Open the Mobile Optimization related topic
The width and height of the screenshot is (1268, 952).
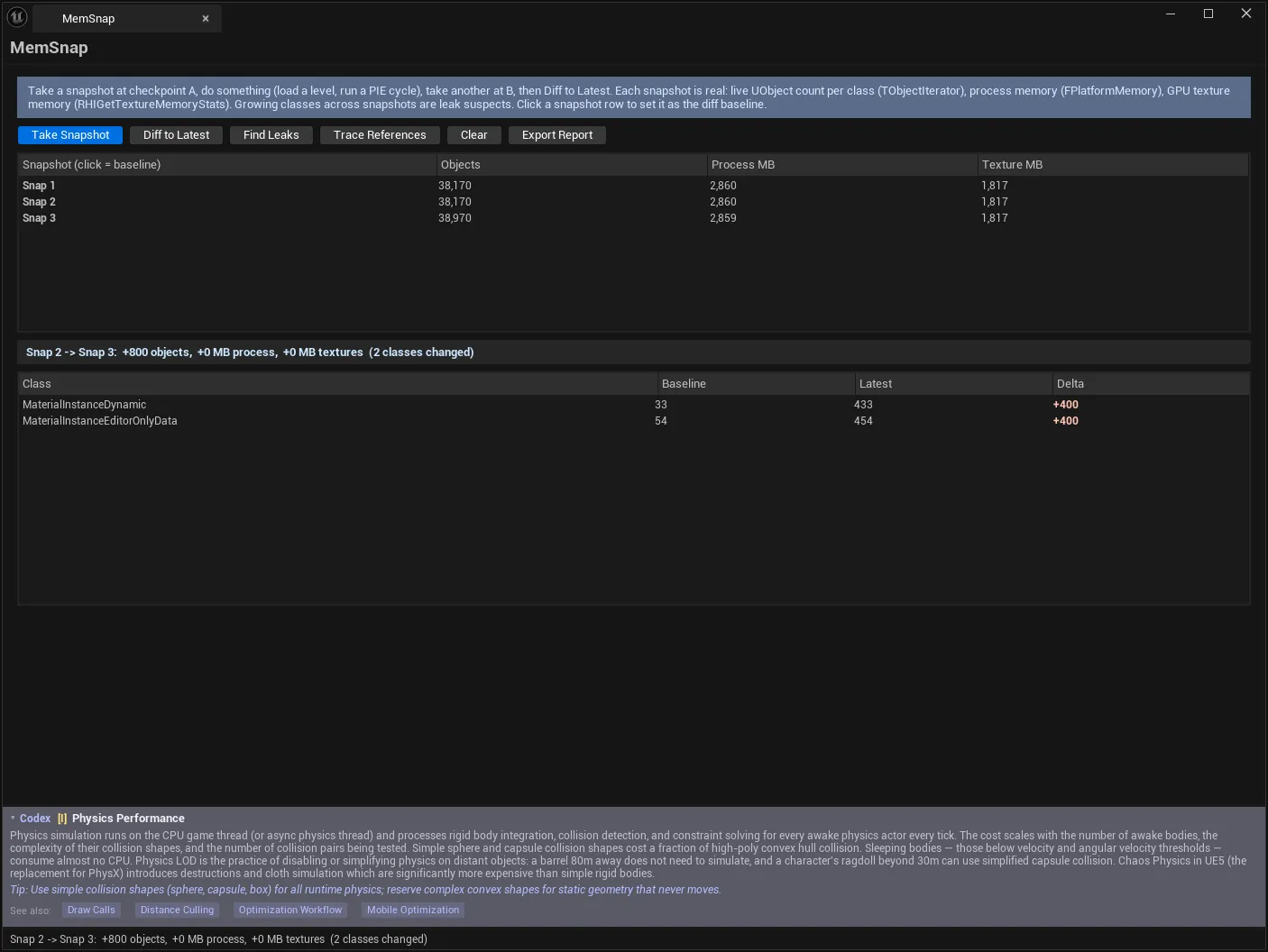[413, 911]
